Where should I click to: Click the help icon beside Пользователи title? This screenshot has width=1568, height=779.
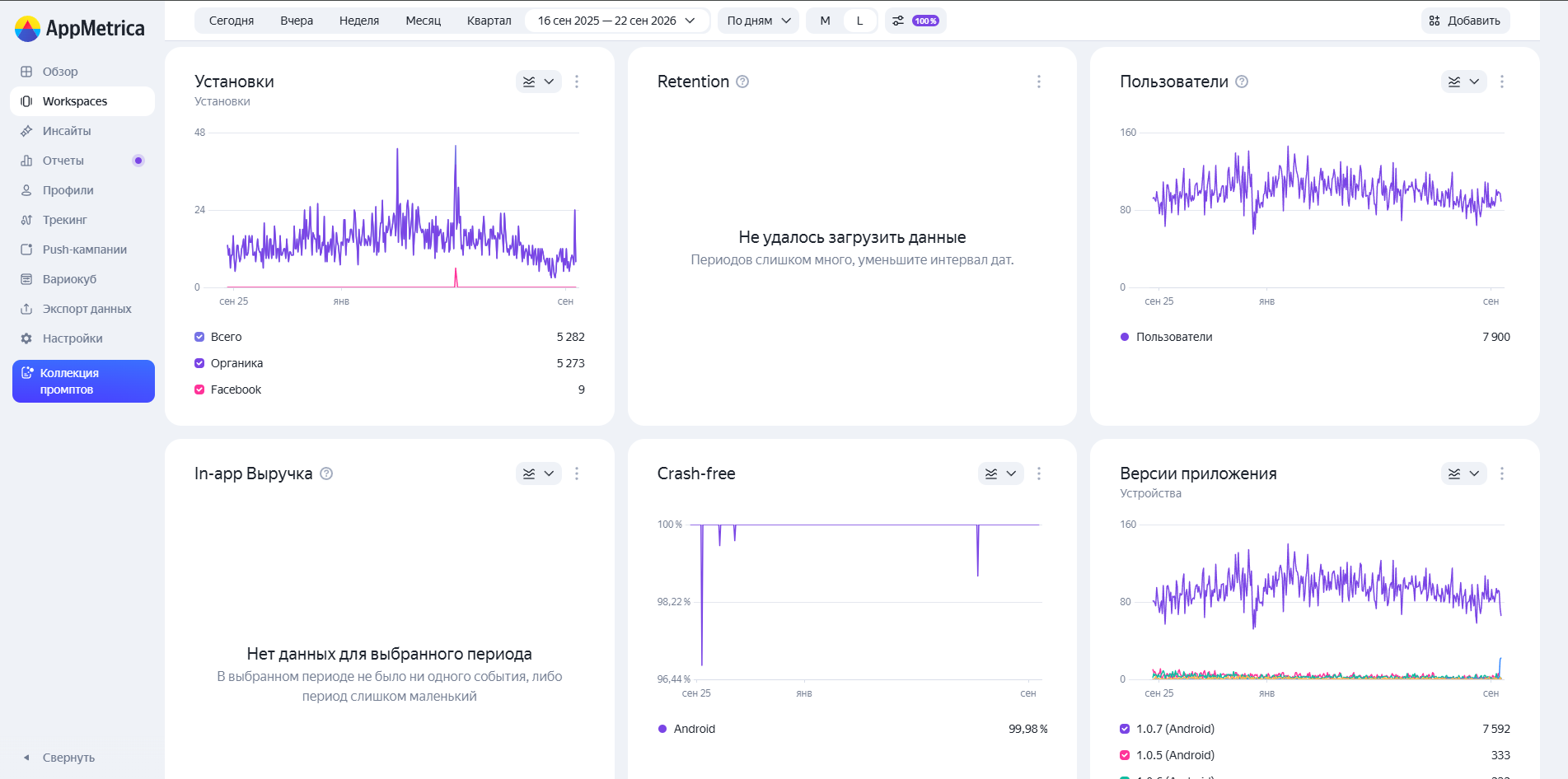pos(1242,82)
